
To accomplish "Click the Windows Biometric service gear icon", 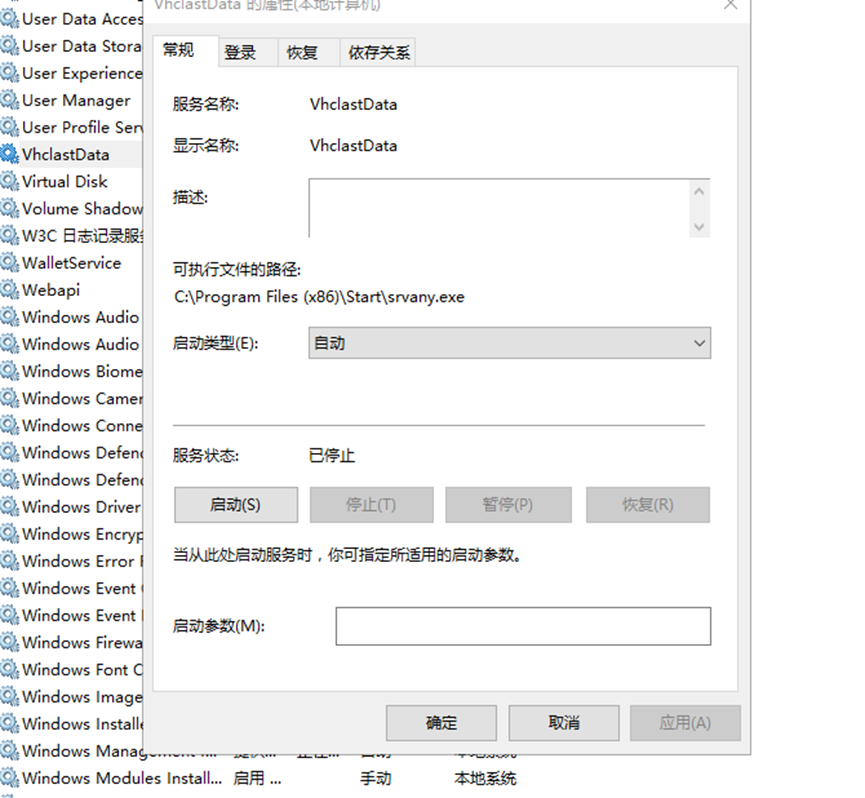I will [x=9, y=371].
